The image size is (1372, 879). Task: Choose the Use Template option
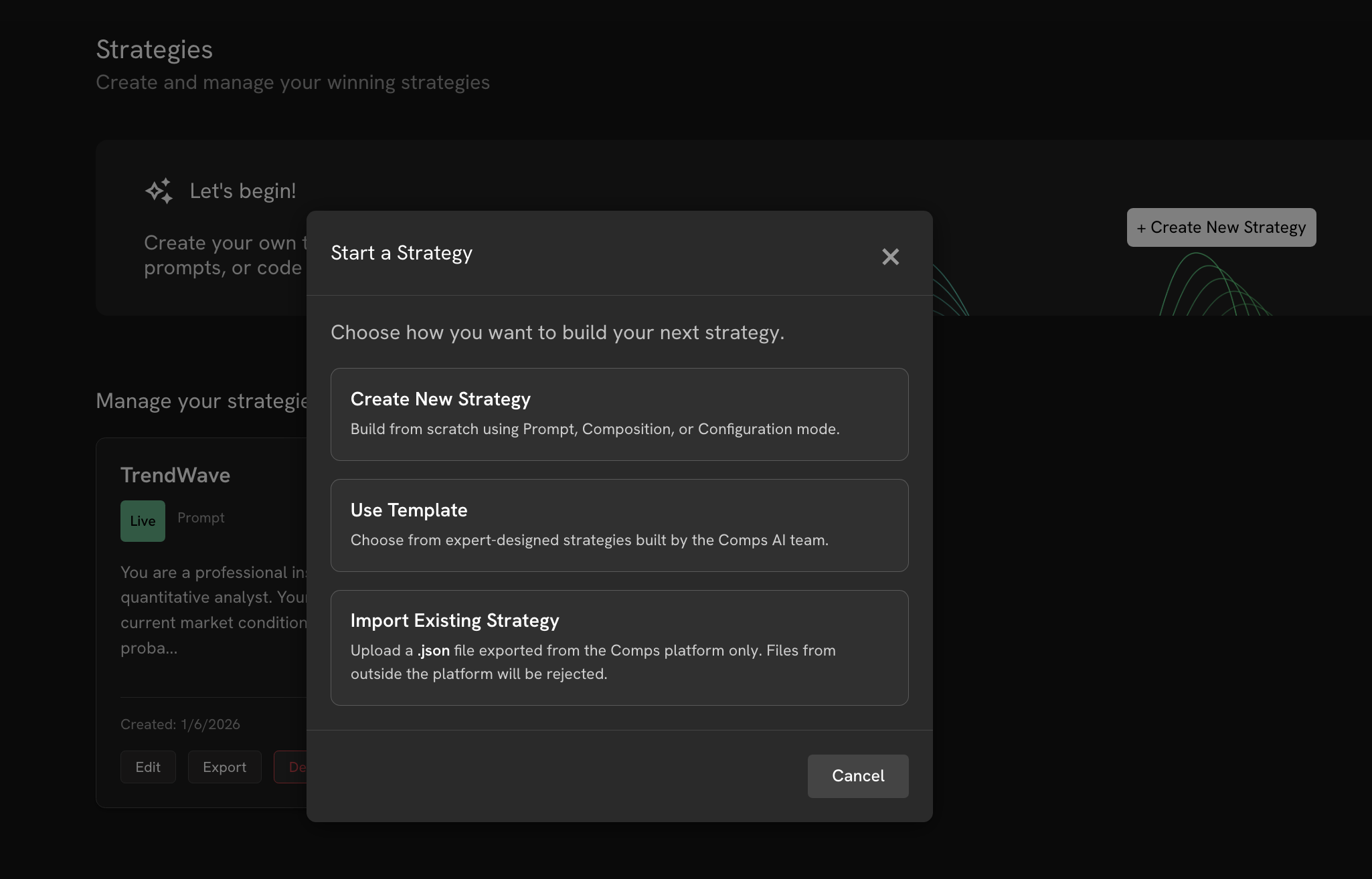click(x=619, y=525)
